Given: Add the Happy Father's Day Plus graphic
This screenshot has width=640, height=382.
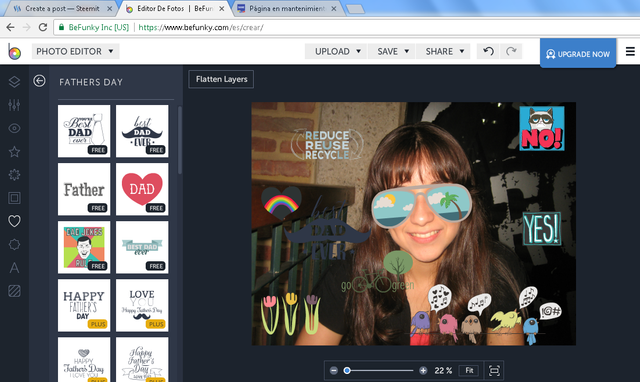Looking at the screenshot, I should pos(84,305).
